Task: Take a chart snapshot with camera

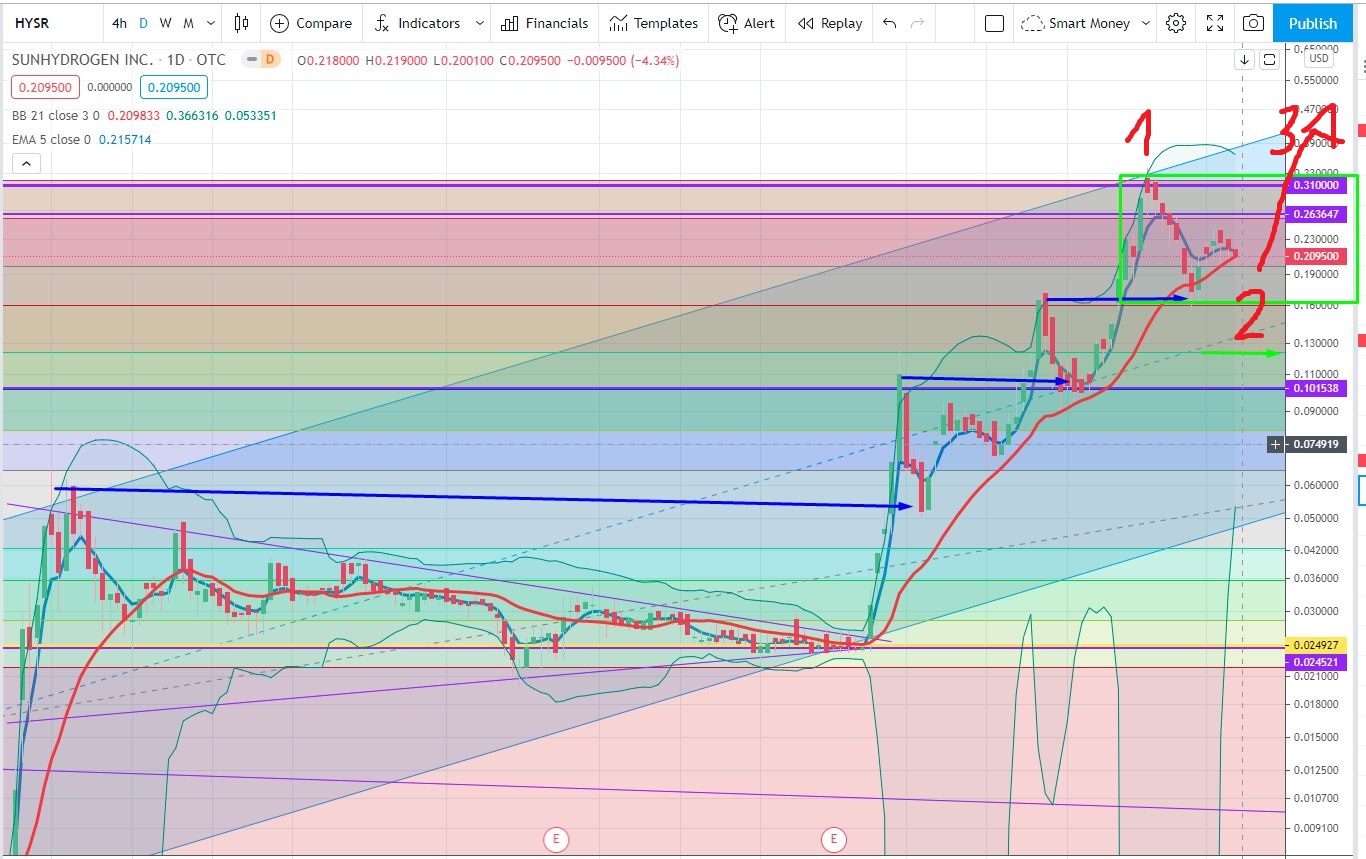Action: (x=1253, y=23)
